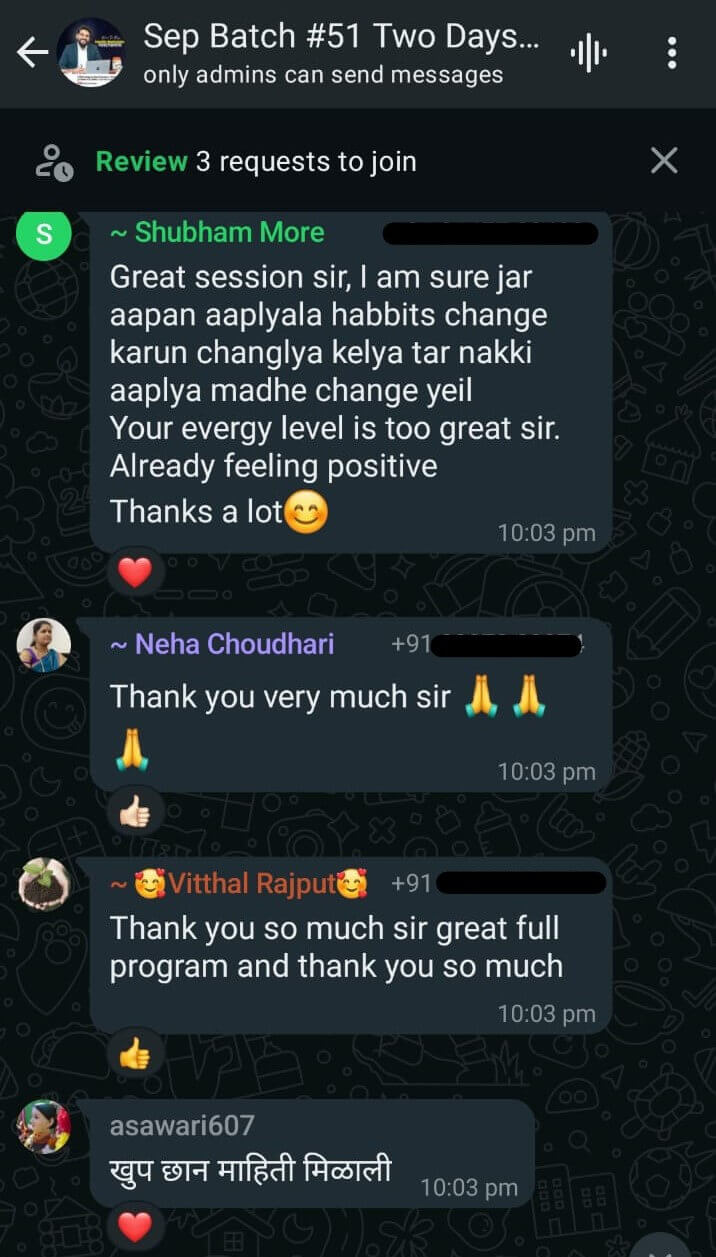The image size is (716, 1257).
Task: View heart reaction on Shubham's message
Action: pos(135,573)
